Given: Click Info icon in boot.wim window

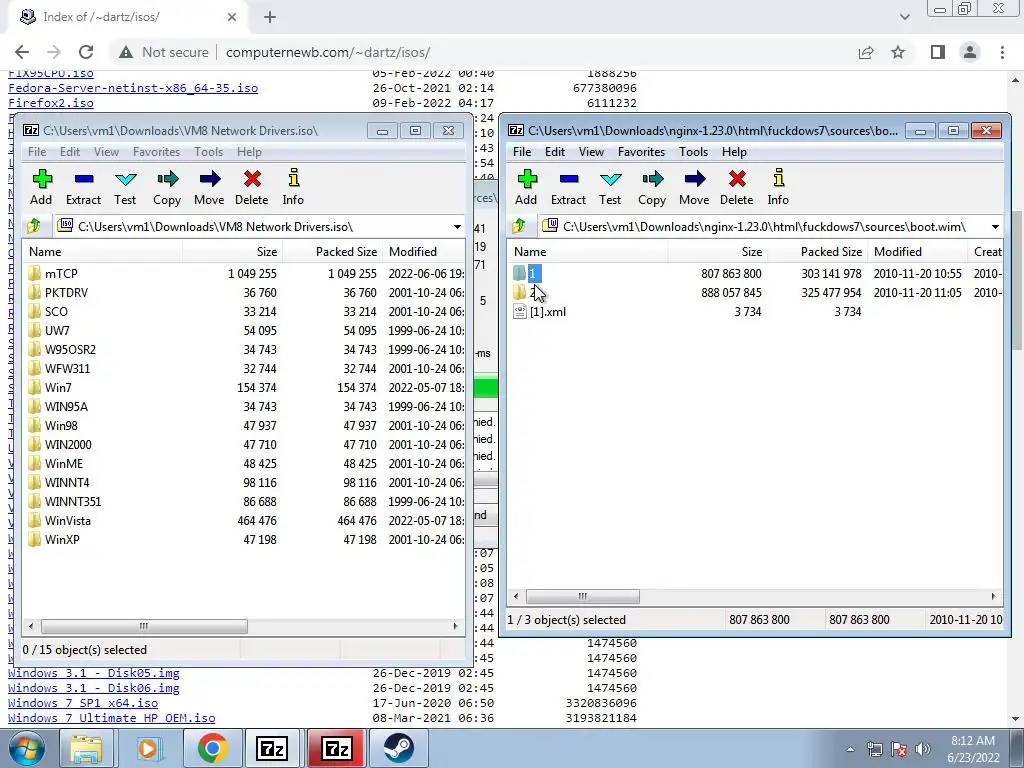Looking at the screenshot, I should coord(778,178).
